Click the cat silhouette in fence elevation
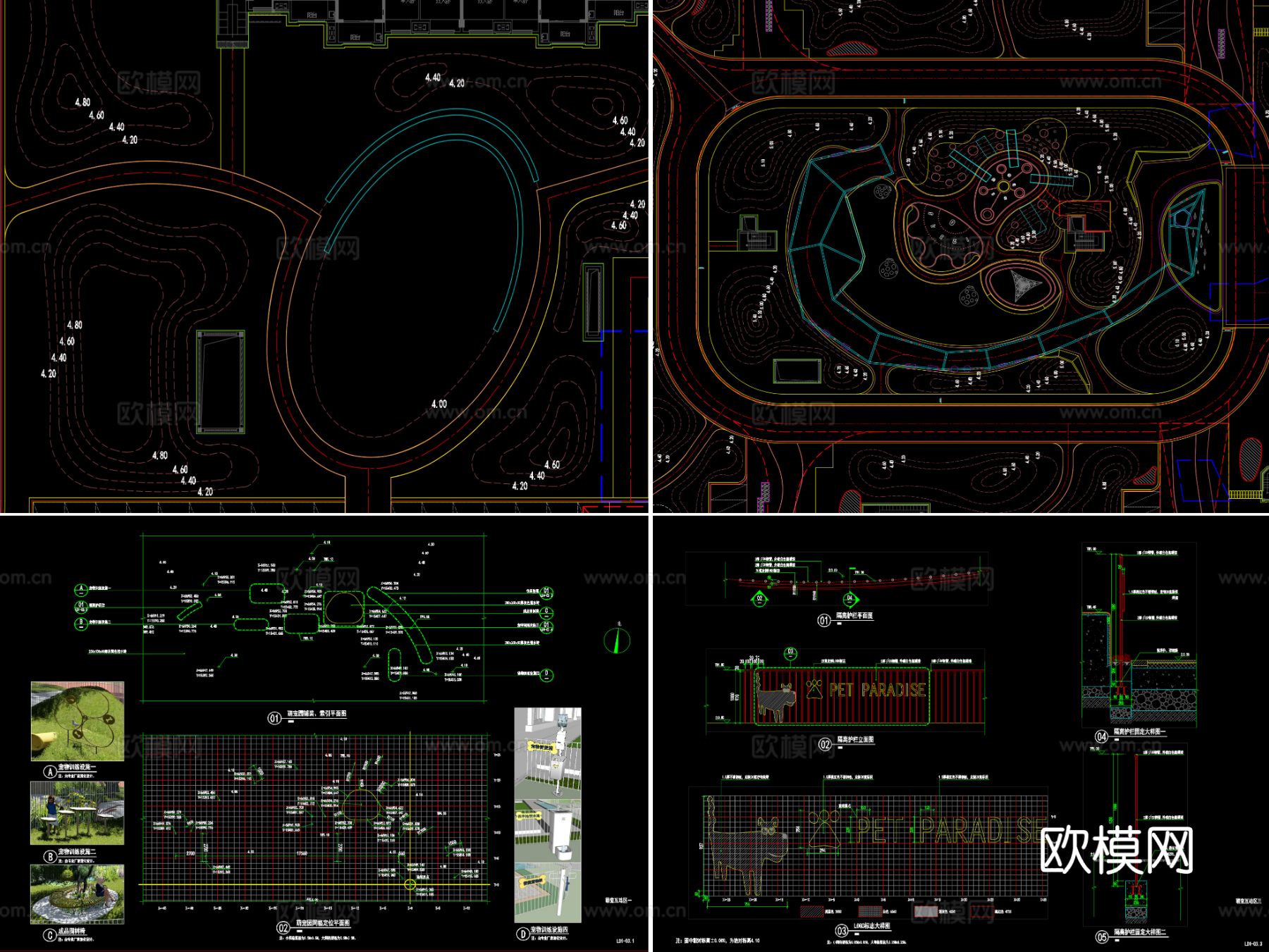Viewport: 1269px width, 952px height. click(775, 698)
